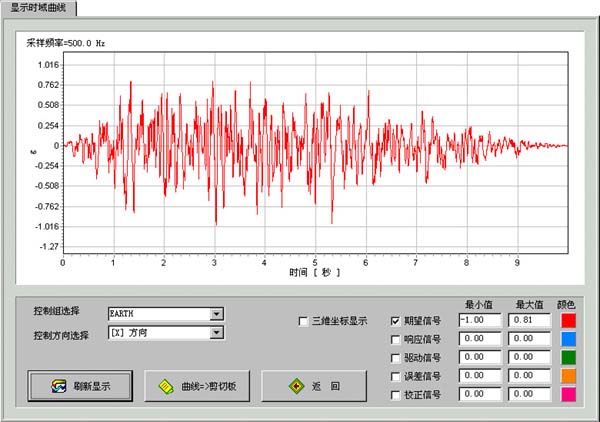Click the diamond icon on 返回 button
The height and width of the screenshot is (422, 600).
[296, 385]
